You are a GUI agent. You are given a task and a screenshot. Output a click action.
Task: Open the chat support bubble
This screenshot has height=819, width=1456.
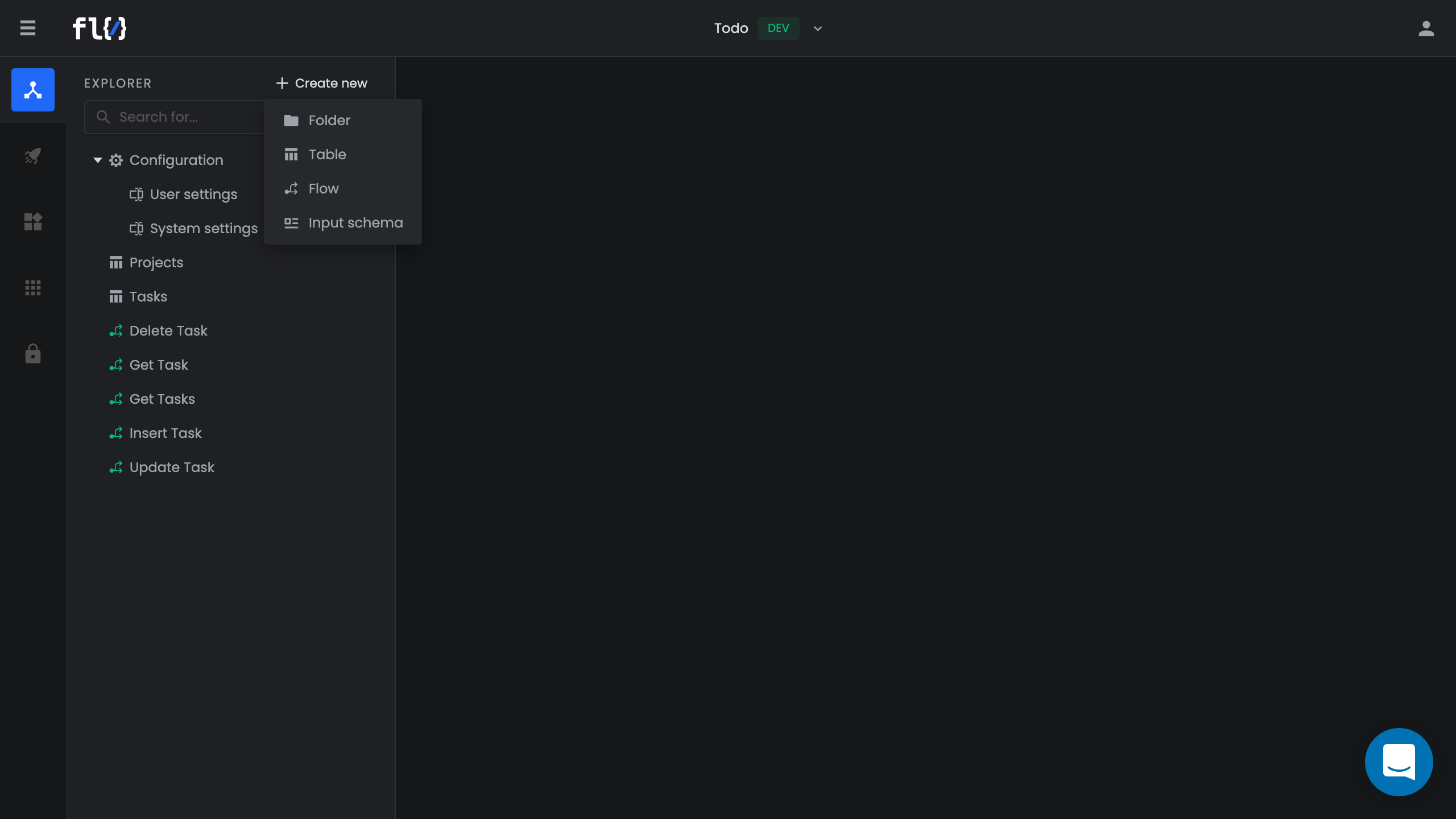[1399, 762]
